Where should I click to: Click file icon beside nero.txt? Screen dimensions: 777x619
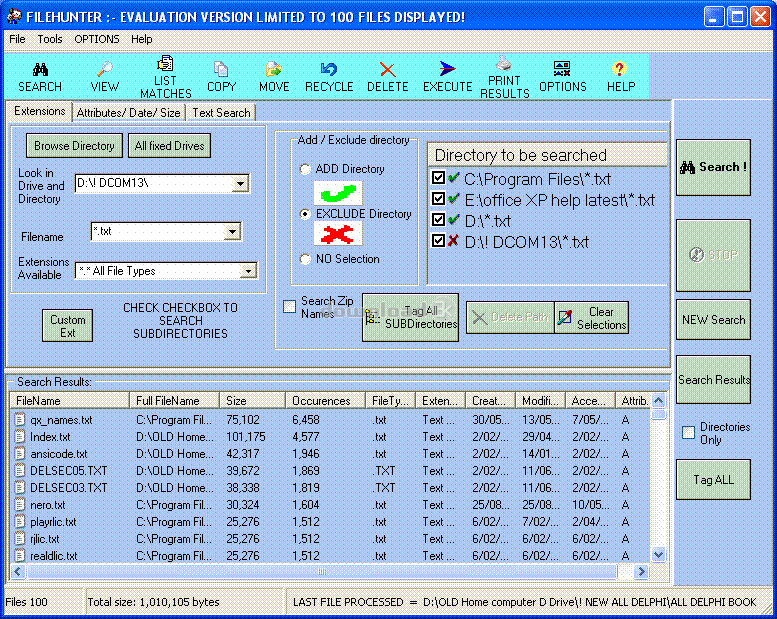(x=19, y=505)
